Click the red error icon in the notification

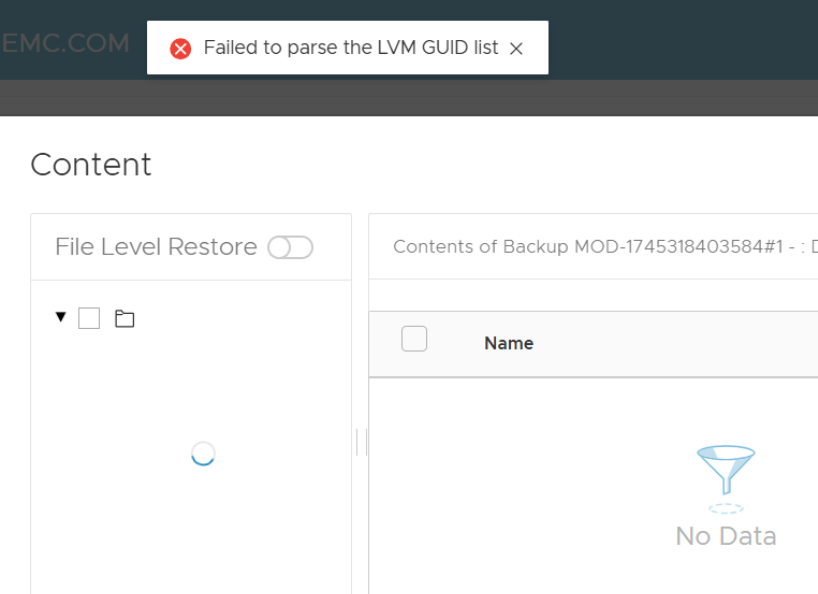[180, 48]
